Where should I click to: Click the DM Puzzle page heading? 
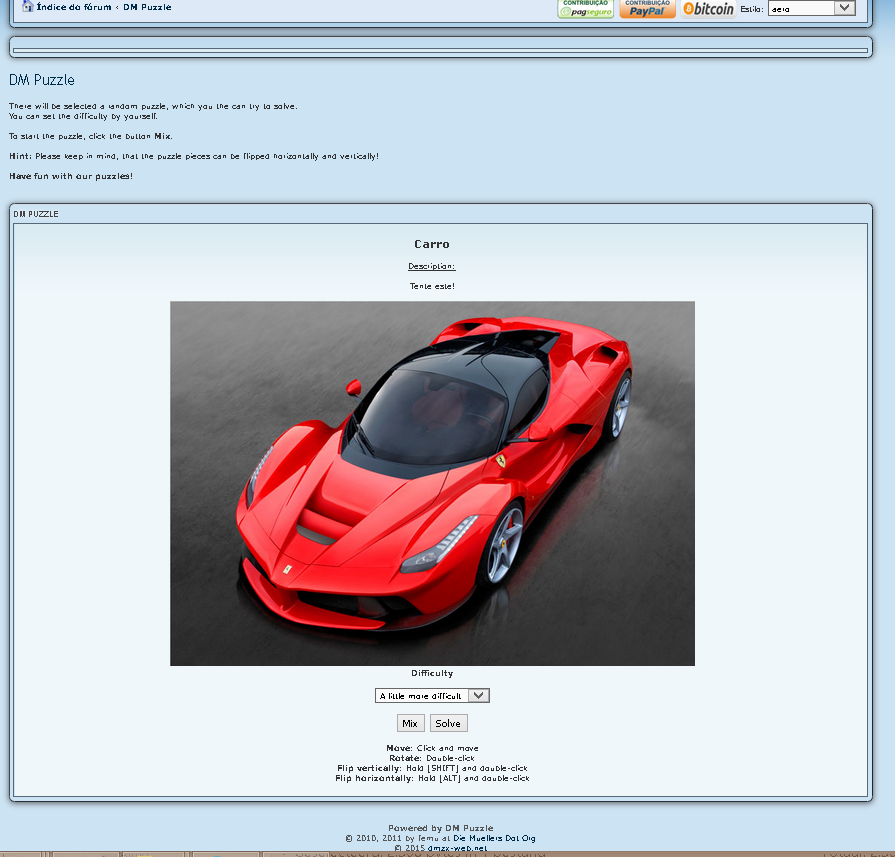(42, 80)
